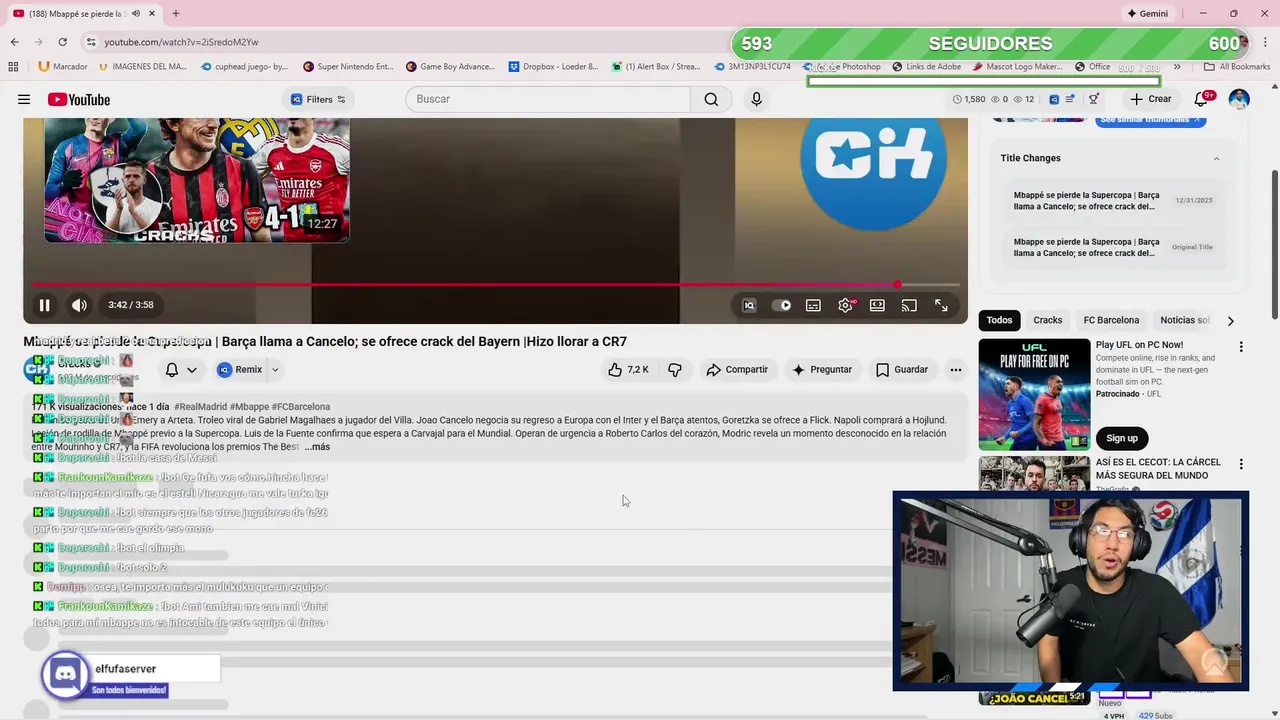Start voice search with microphone icon
The width and height of the screenshot is (1280, 720).
point(756,99)
